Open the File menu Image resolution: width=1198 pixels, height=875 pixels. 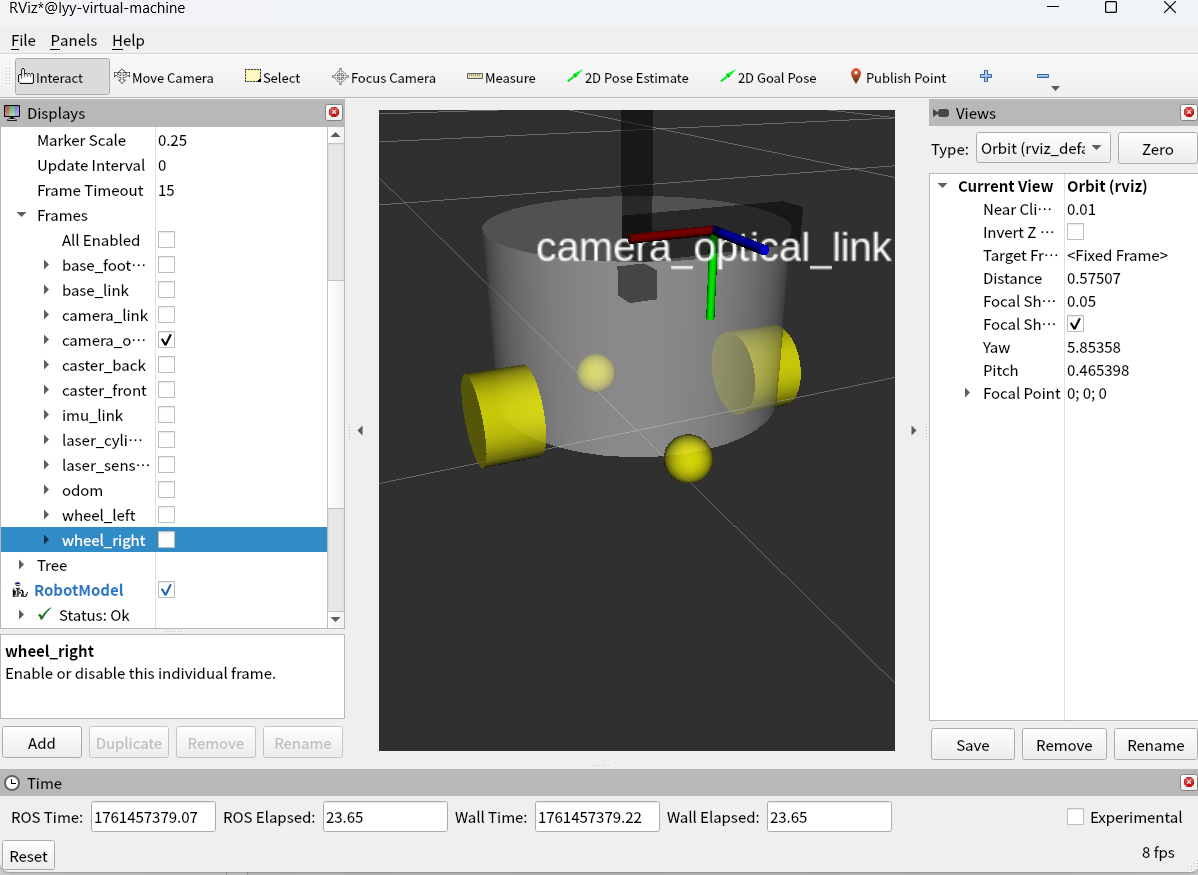tap(23, 41)
